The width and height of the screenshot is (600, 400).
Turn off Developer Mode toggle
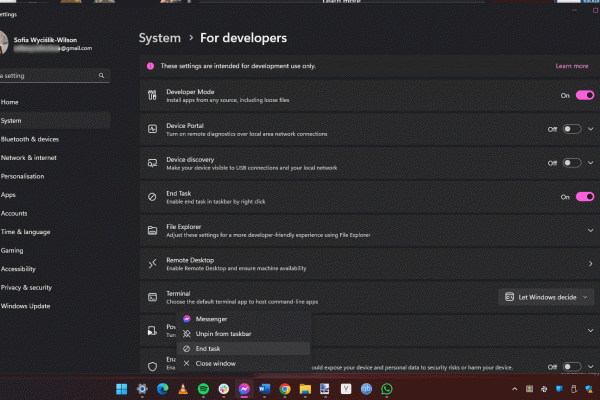585,95
